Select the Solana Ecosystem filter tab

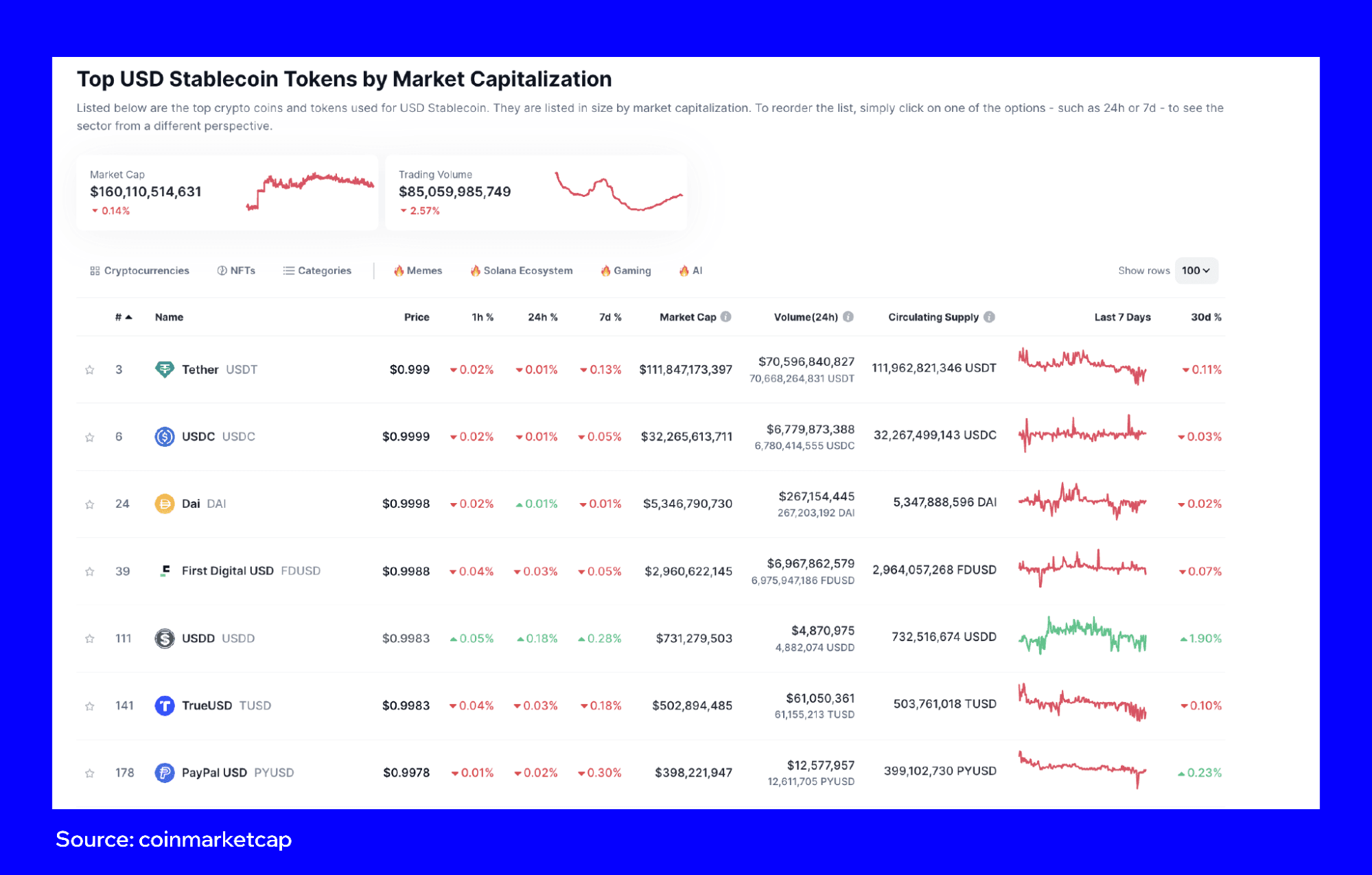click(x=522, y=270)
